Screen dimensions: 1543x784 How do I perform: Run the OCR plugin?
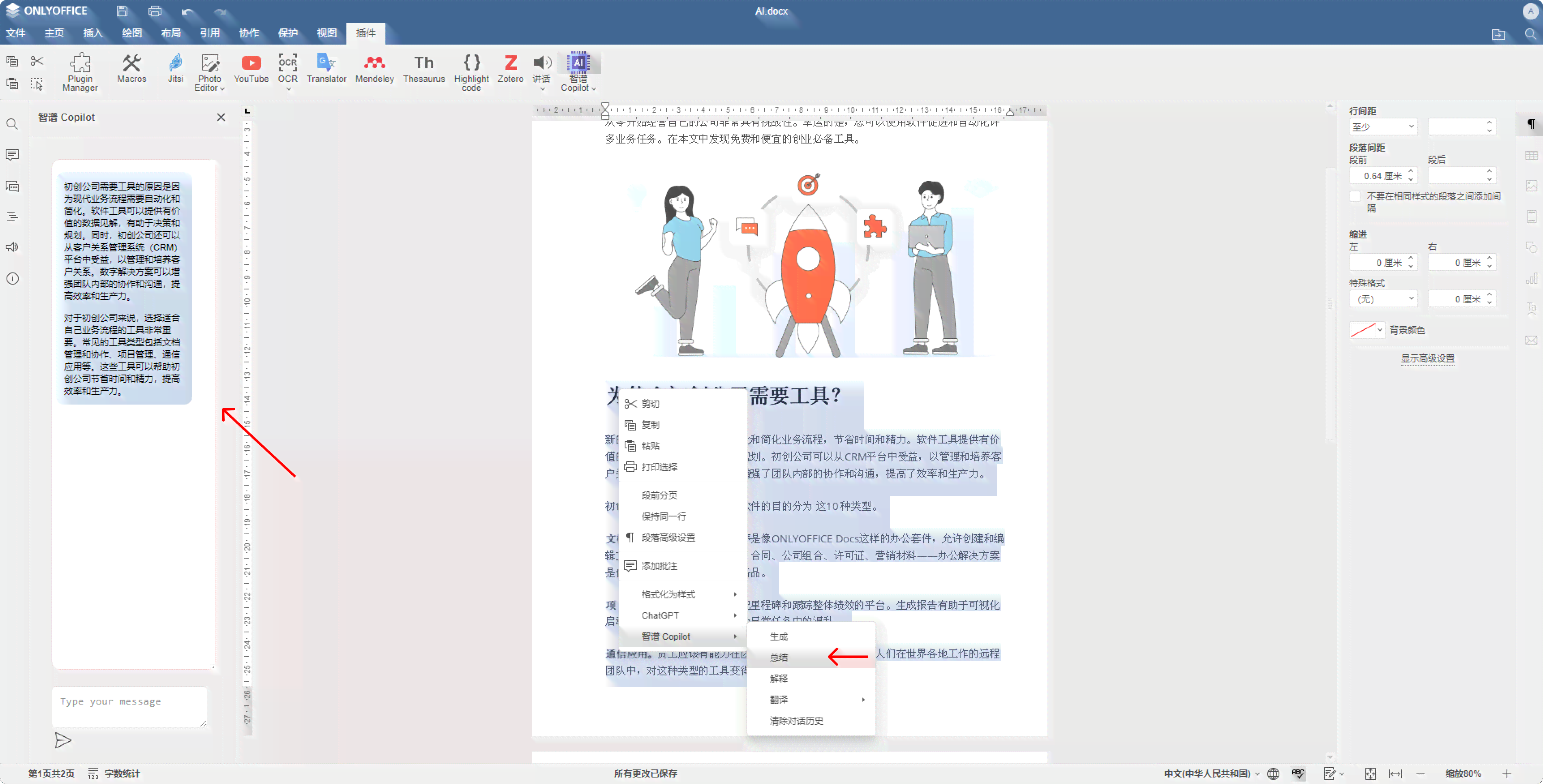coord(288,68)
